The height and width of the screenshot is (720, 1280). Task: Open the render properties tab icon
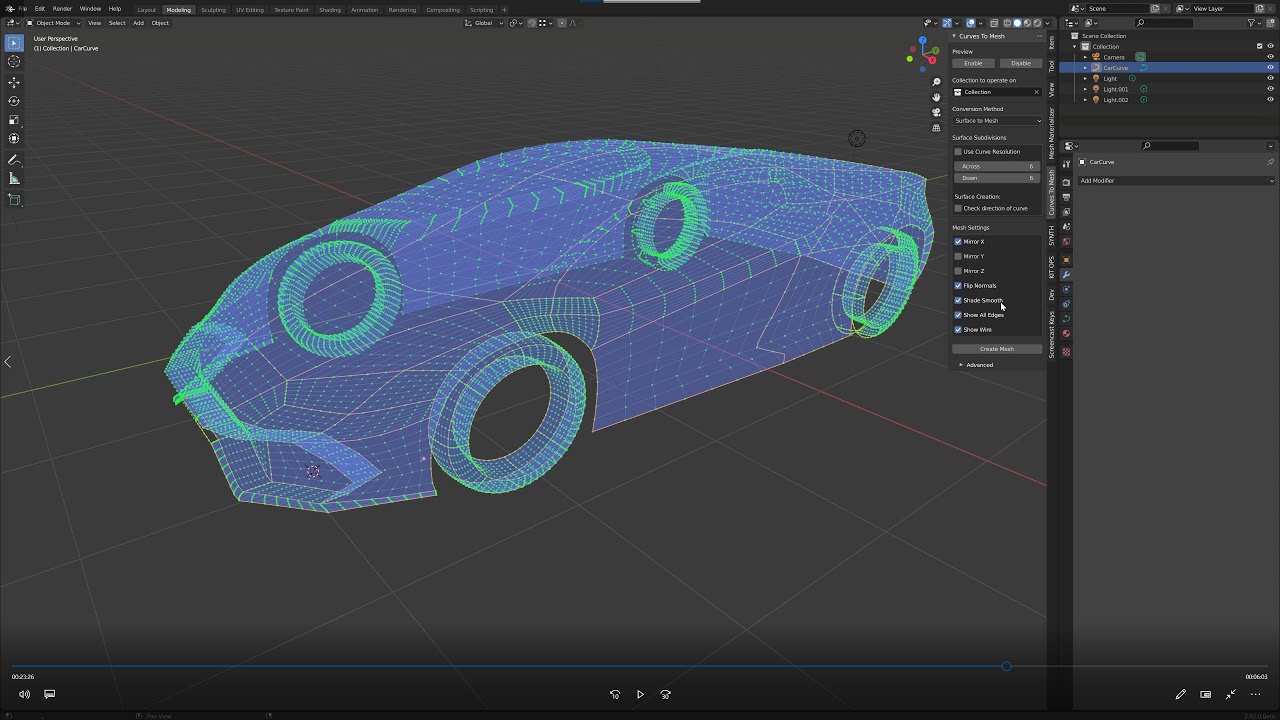pos(1066,181)
